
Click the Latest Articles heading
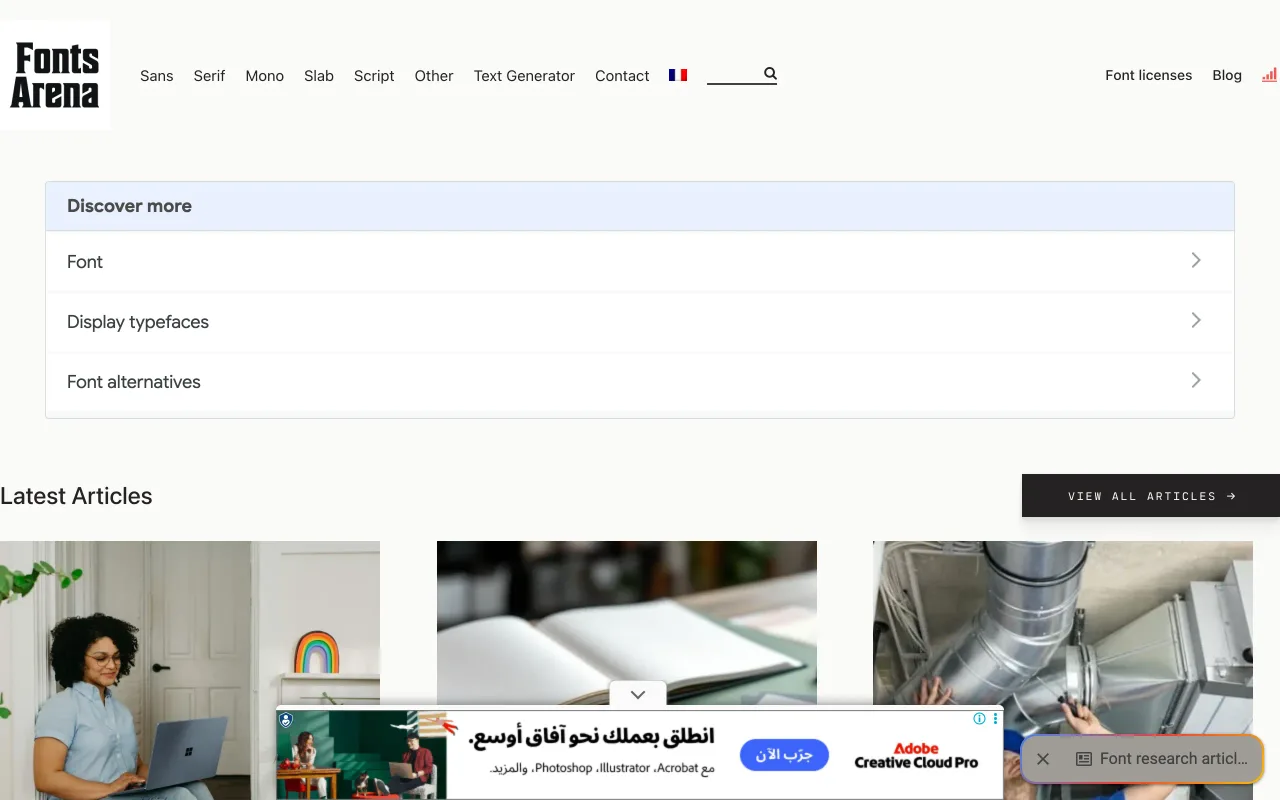coord(76,496)
